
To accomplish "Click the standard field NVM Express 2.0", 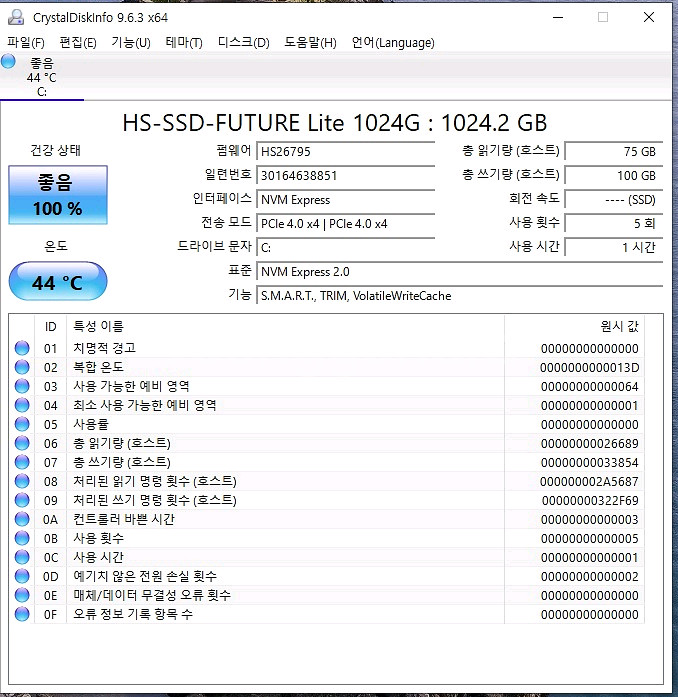I will [x=460, y=271].
